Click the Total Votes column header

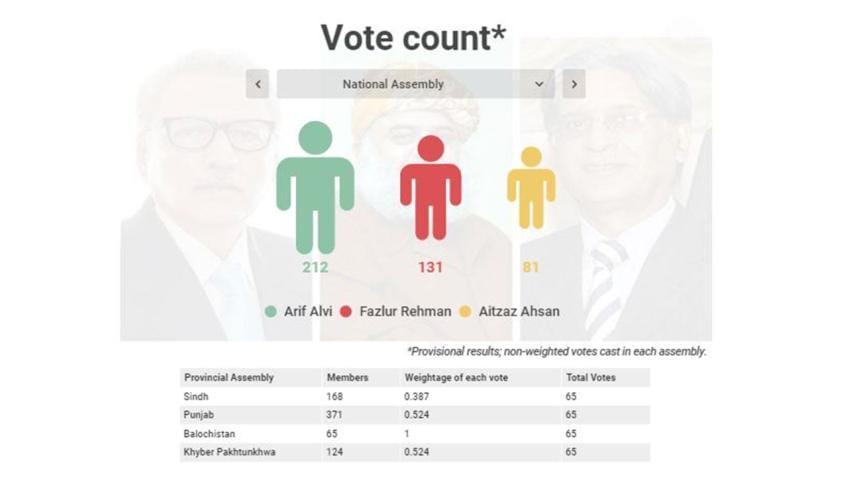click(x=590, y=377)
